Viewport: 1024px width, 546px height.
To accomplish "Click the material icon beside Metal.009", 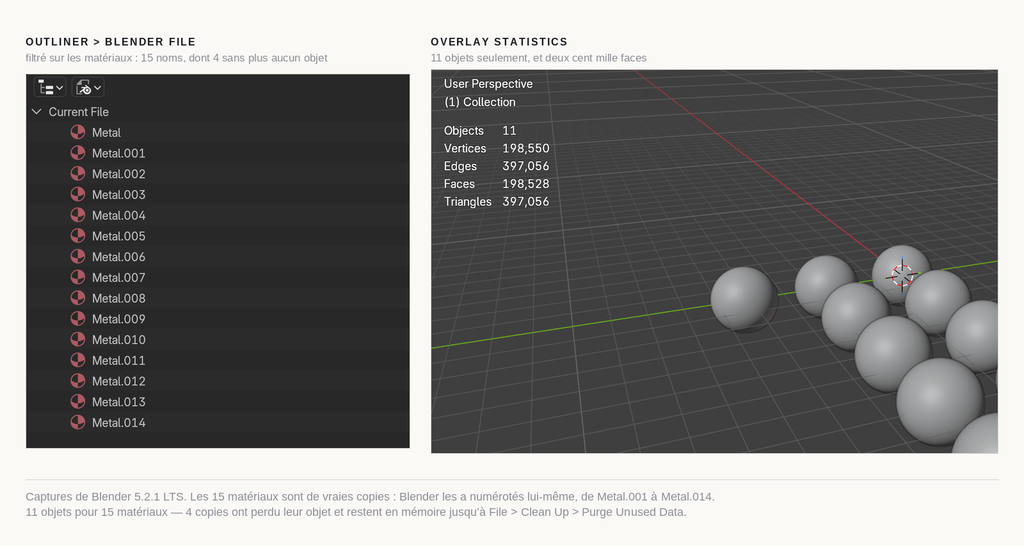I will (x=78, y=319).
